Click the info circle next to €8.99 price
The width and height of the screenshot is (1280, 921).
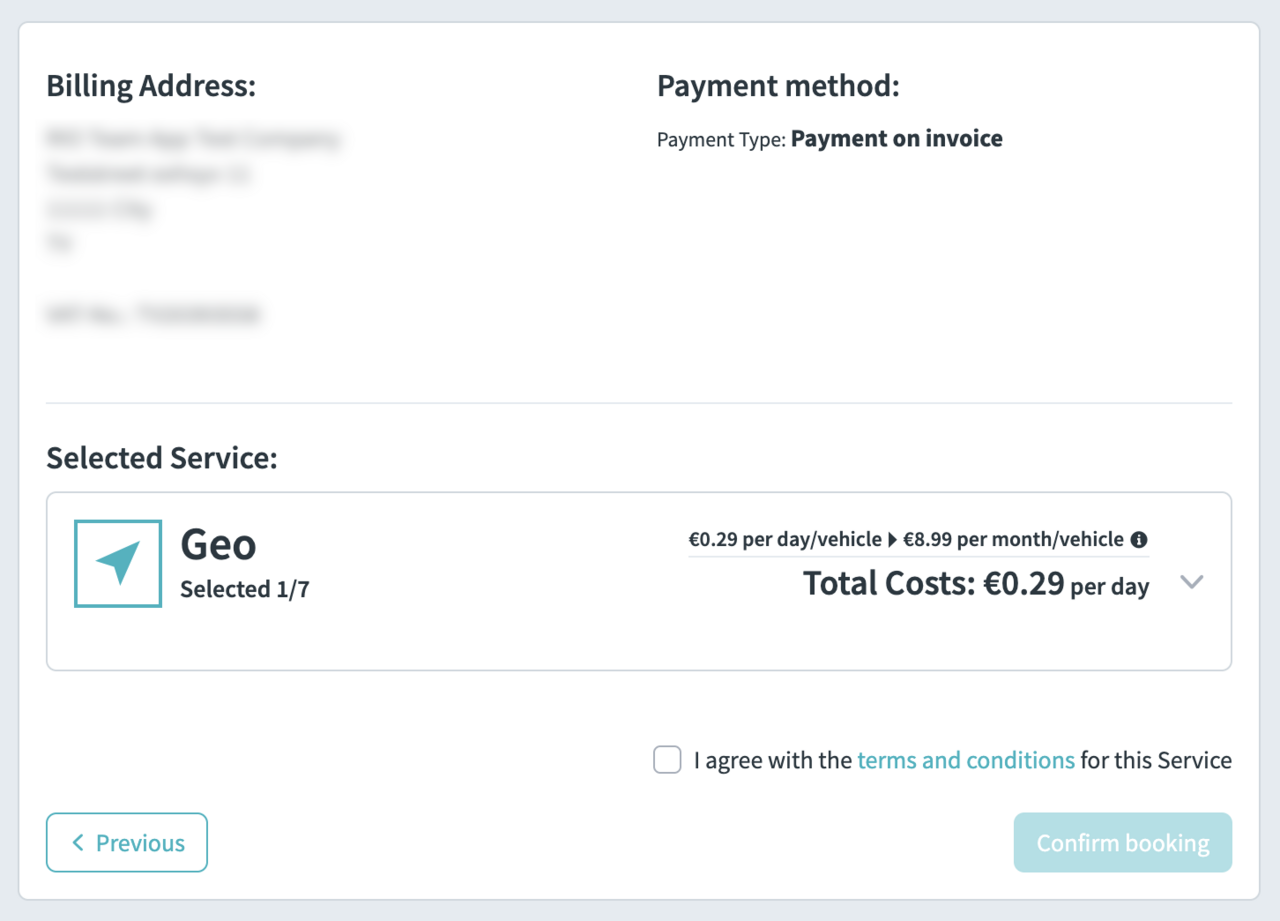coord(1138,538)
